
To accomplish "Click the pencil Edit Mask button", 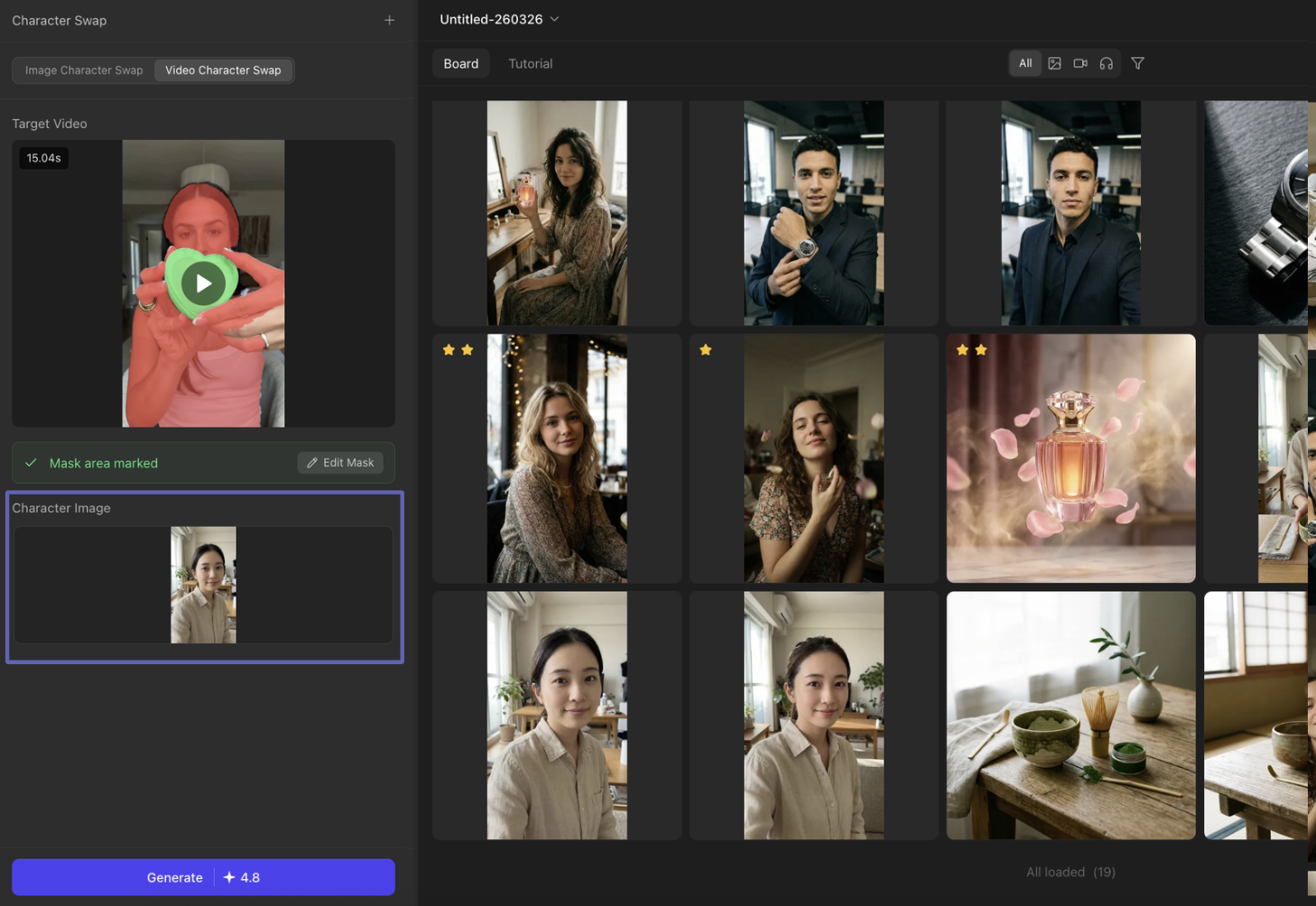I will click(x=340, y=463).
